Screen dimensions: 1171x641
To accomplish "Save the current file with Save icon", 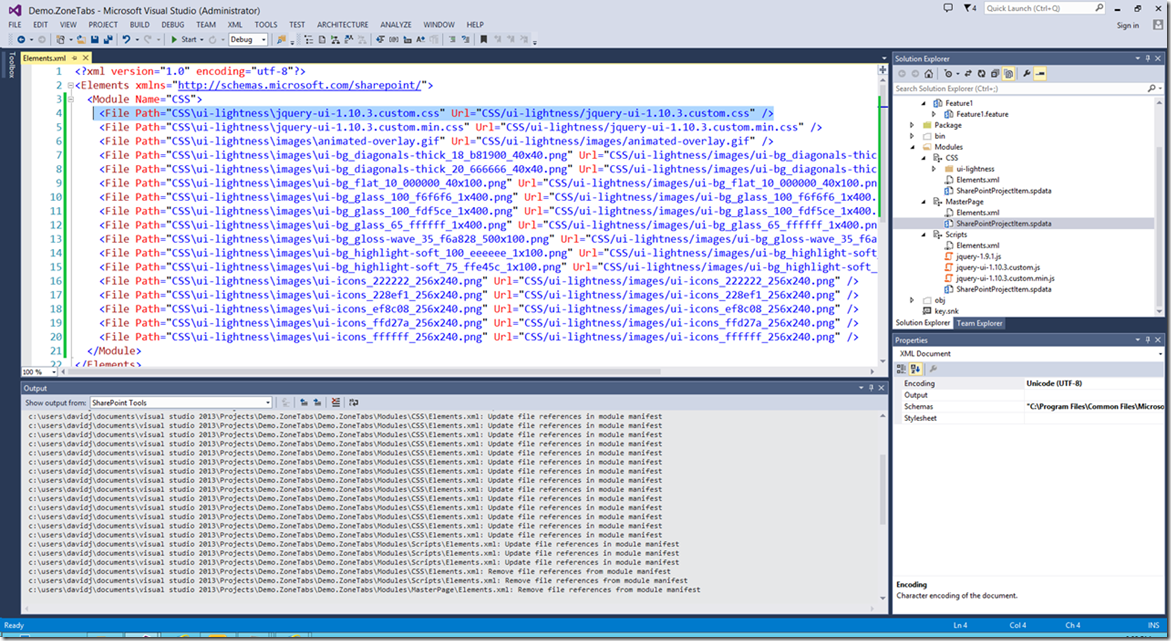I will (x=95, y=40).
